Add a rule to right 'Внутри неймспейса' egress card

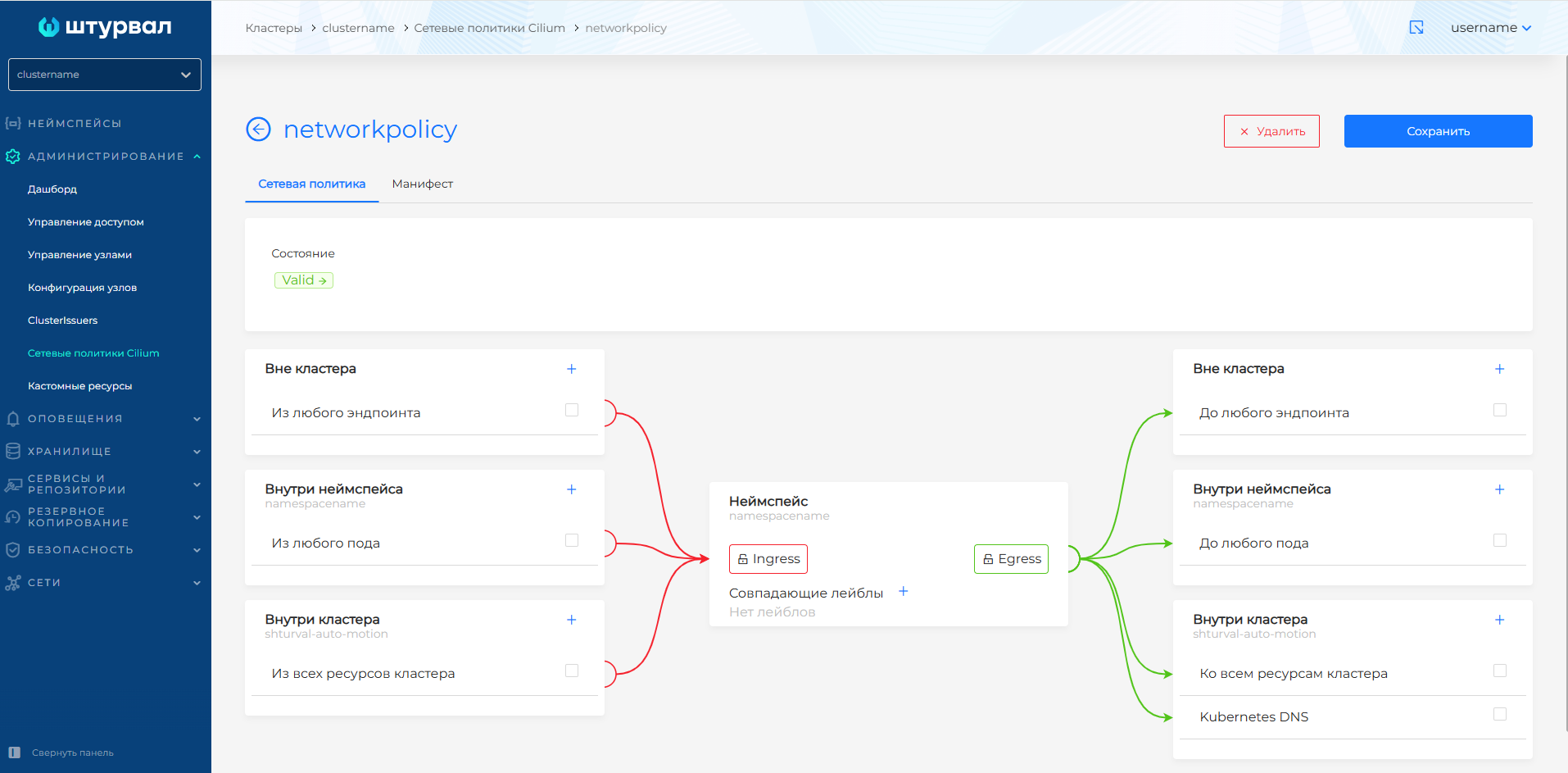tap(1499, 489)
